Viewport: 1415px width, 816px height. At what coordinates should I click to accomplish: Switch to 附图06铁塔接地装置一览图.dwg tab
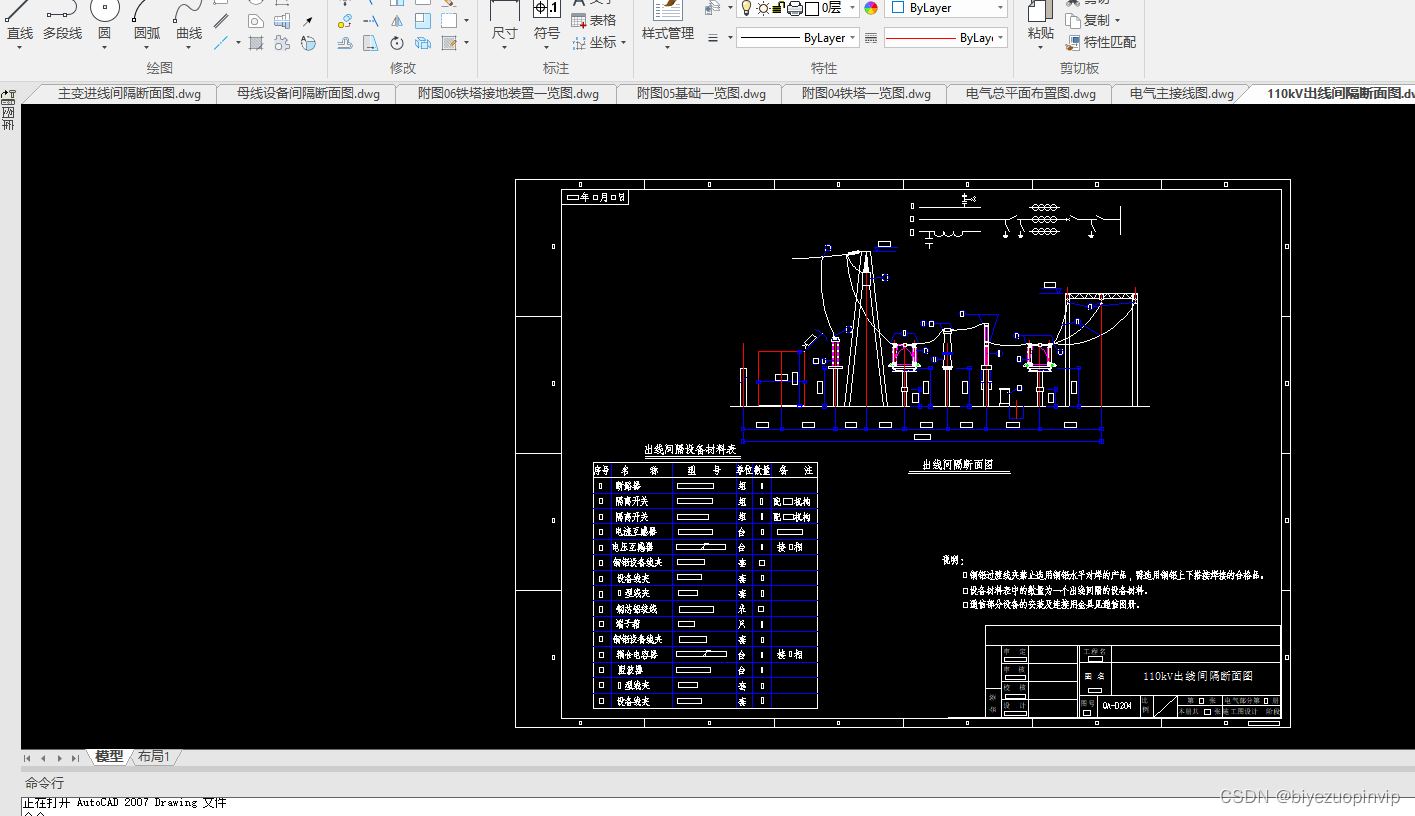pyautogui.click(x=508, y=94)
